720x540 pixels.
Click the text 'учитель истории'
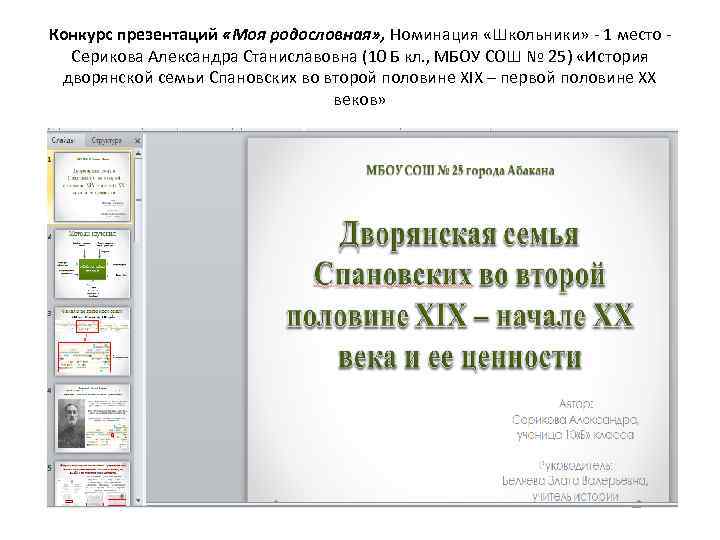pyautogui.click(x=575, y=496)
